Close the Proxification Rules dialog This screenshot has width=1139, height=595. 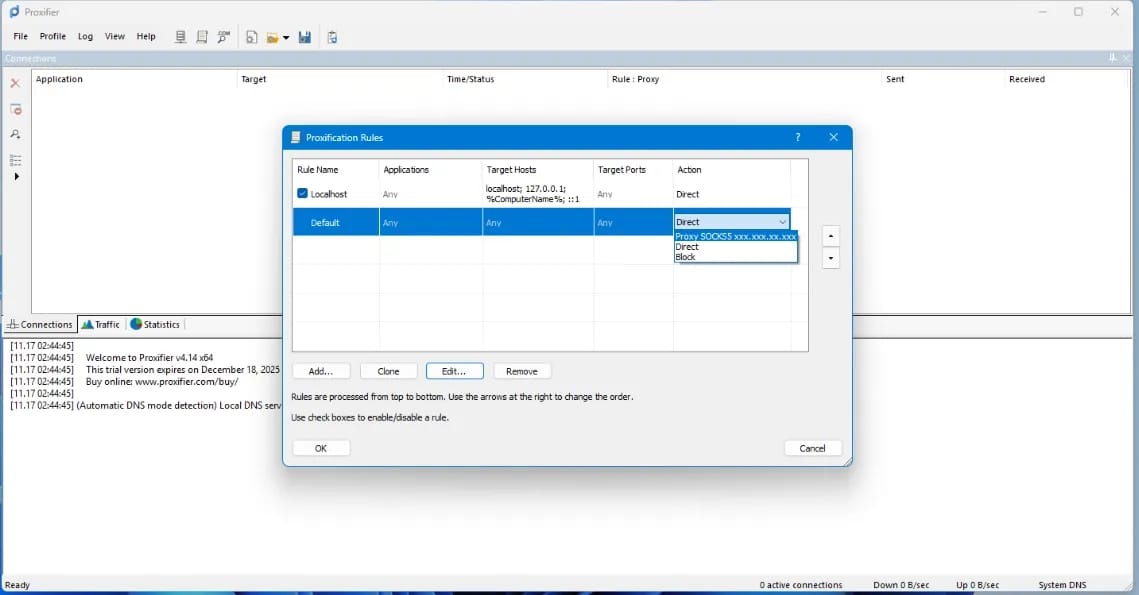[x=833, y=137]
